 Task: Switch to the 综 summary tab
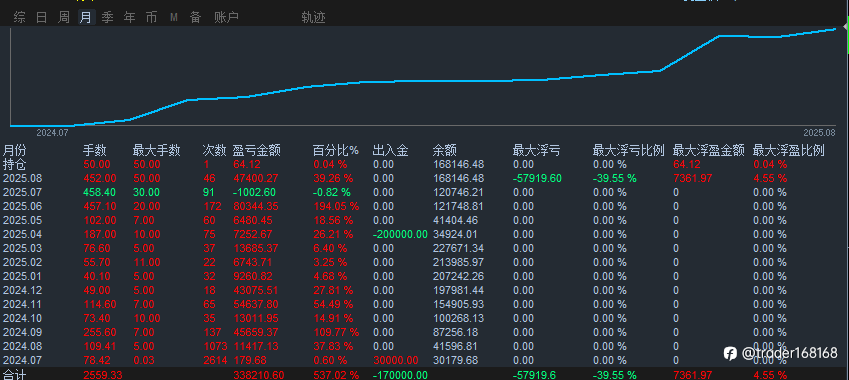point(19,17)
